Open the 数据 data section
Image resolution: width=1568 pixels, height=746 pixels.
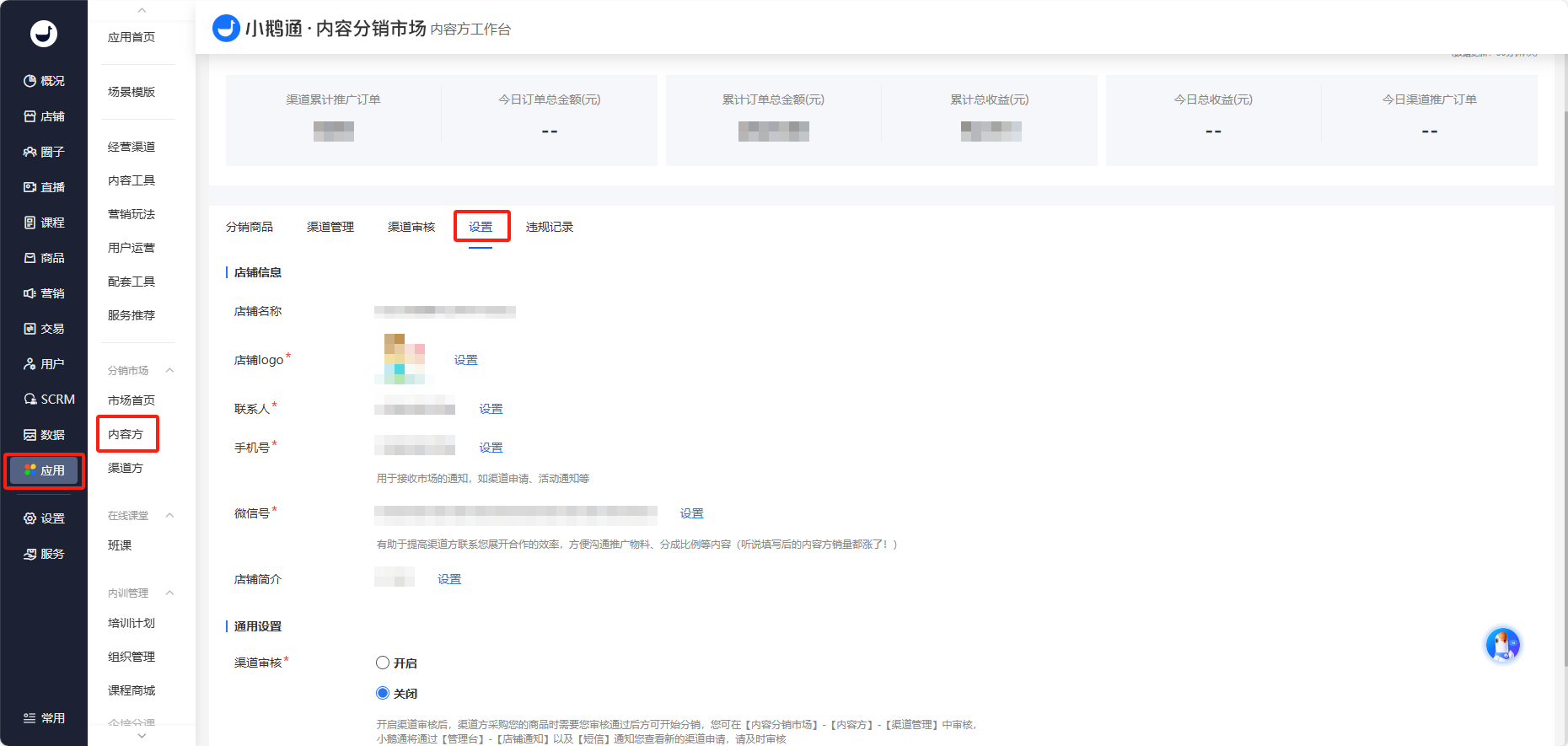(44, 435)
